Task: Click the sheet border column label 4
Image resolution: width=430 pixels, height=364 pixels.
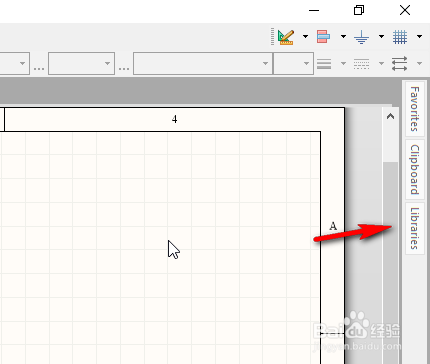Action: point(174,119)
